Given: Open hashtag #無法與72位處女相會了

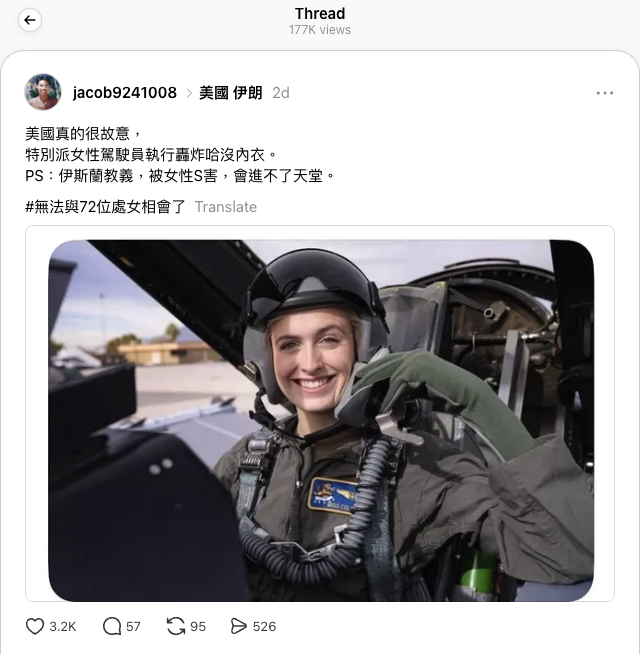Looking at the screenshot, I should (x=105, y=207).
